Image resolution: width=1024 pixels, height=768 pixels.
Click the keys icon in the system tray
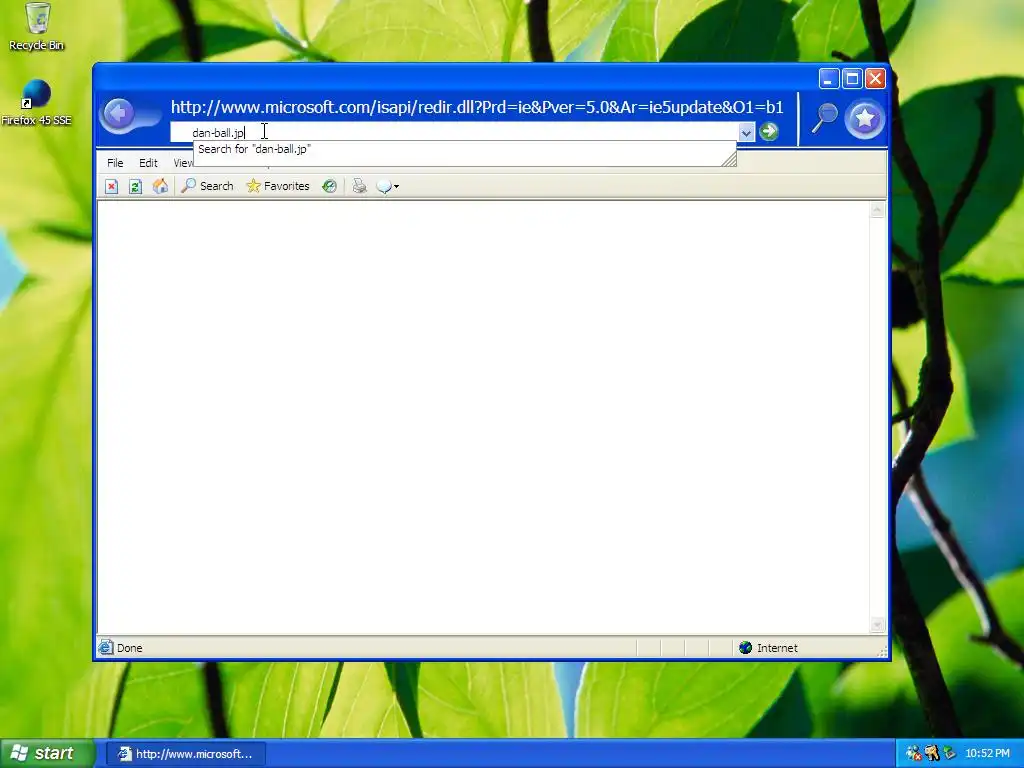[932, 754]
